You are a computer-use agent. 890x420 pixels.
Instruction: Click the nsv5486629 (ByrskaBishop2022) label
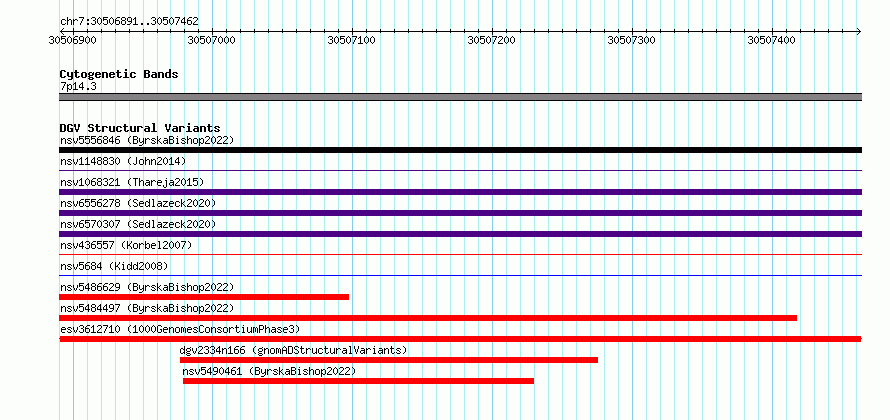point(147,287)
